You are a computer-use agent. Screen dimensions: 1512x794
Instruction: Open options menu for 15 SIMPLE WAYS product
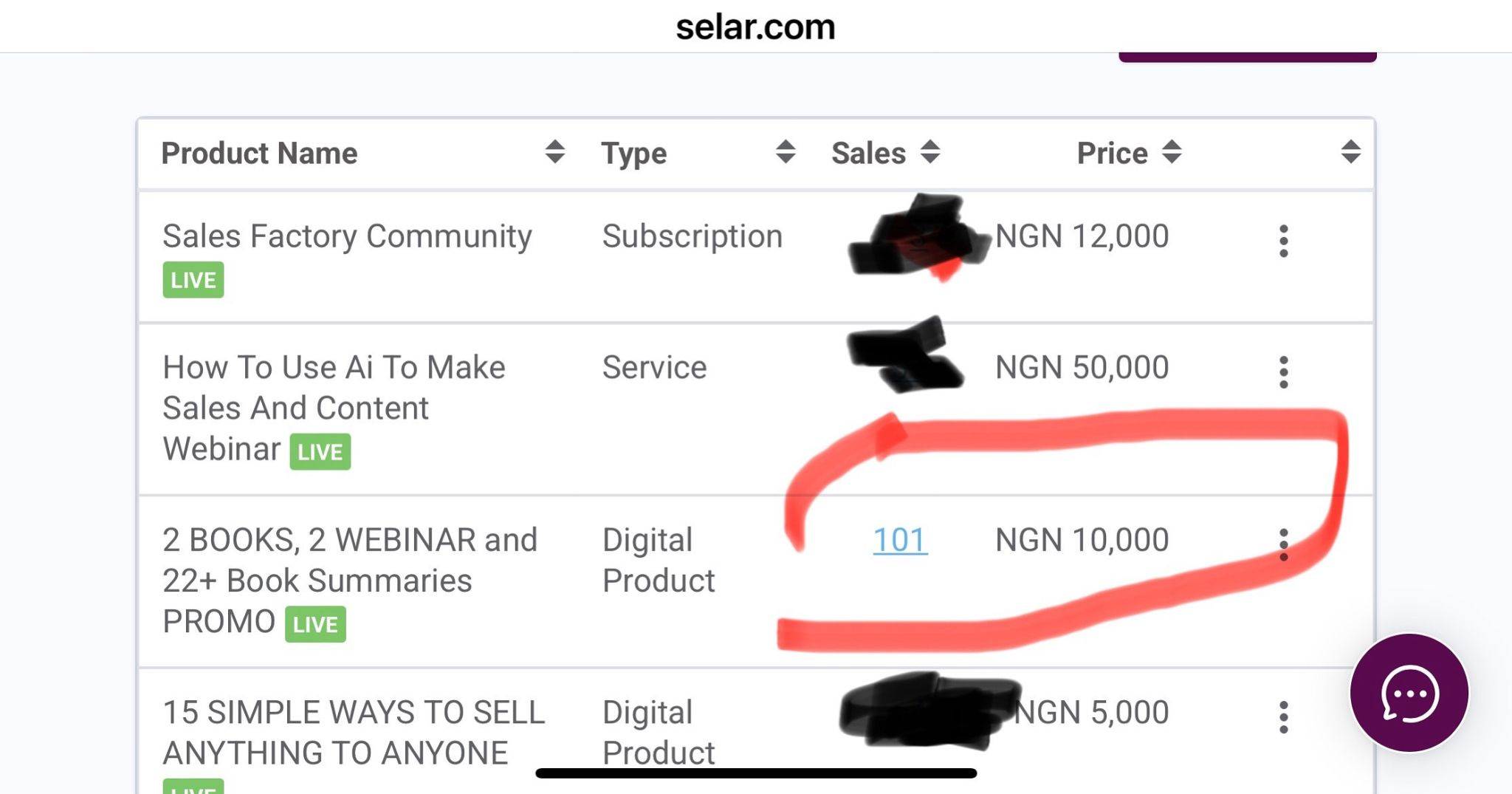click(1284, 717)
